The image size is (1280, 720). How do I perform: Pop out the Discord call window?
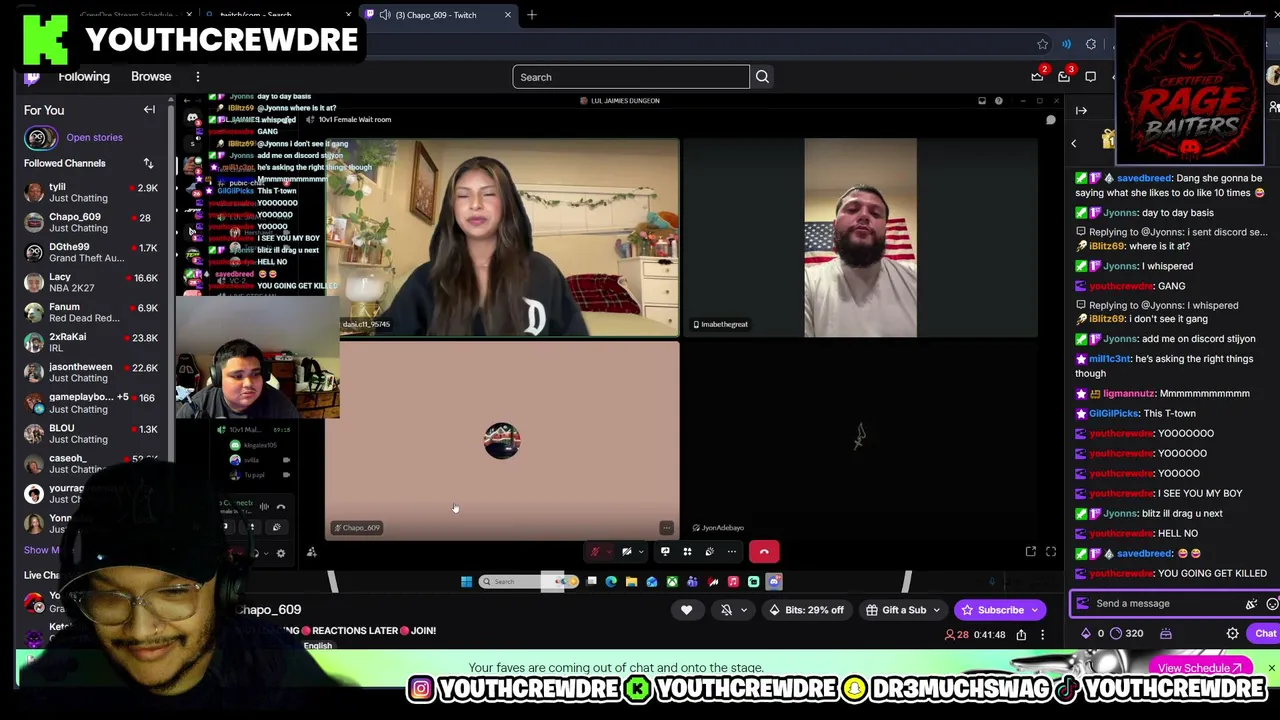(1031, 552)
